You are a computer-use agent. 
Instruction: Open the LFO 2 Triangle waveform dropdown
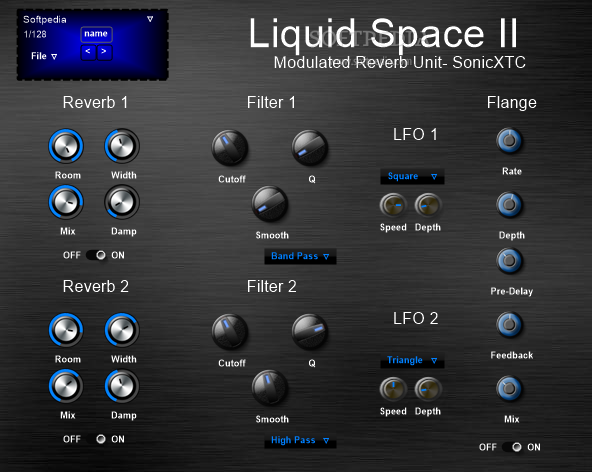click(412, 360)
